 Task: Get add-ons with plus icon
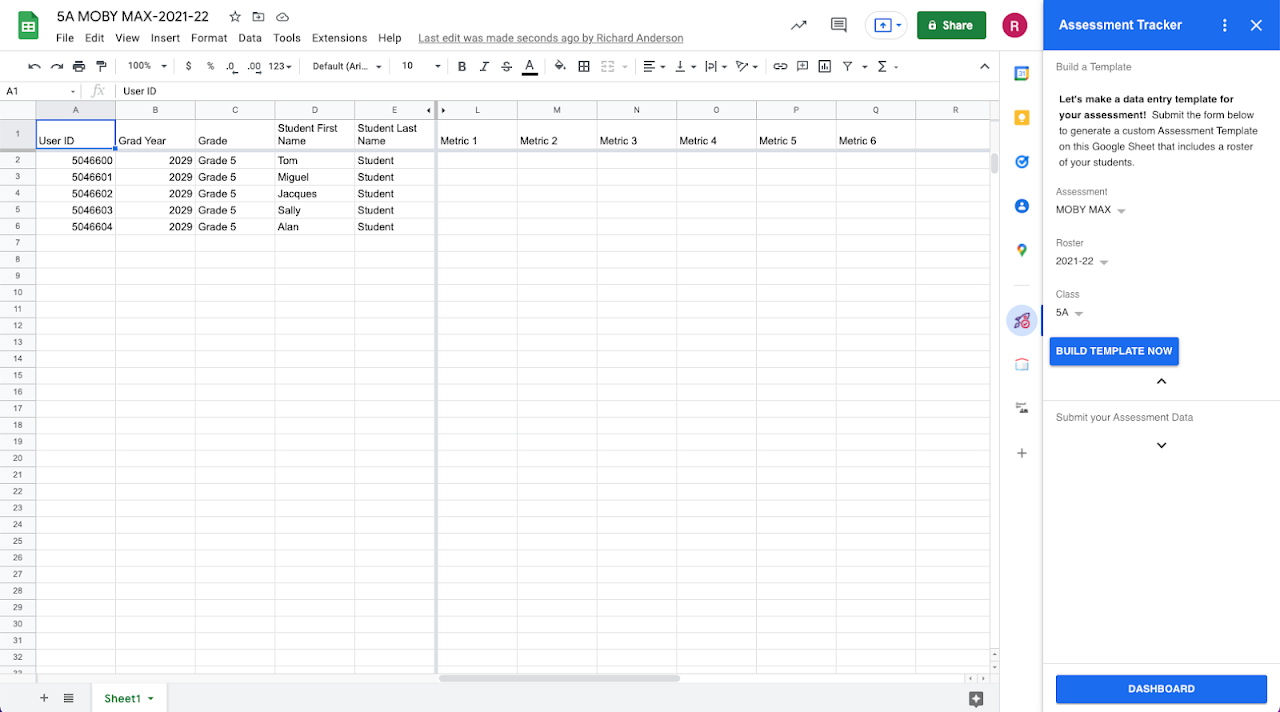click(1022, 453)
